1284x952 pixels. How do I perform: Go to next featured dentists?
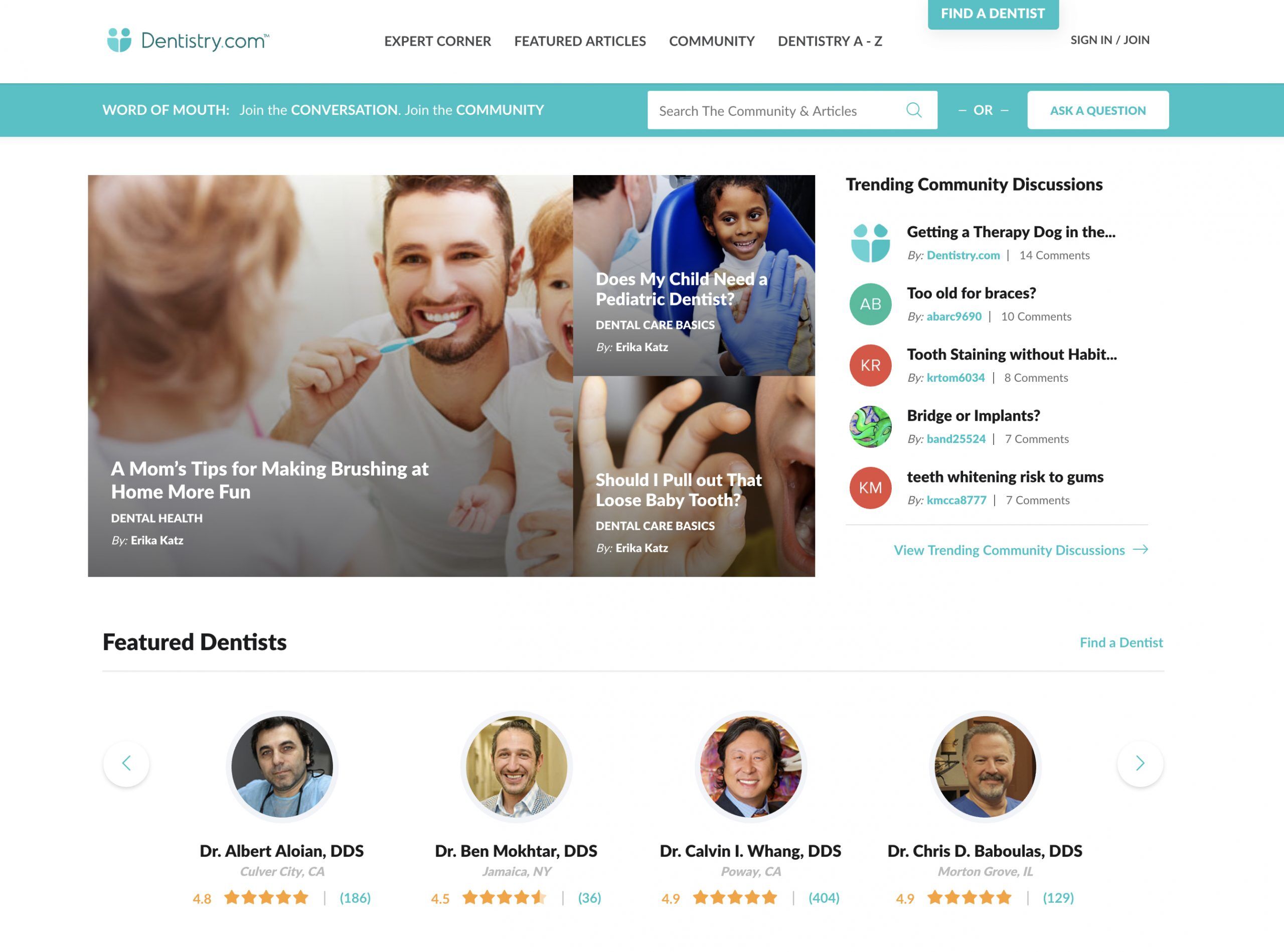(x=1140, y=763)
